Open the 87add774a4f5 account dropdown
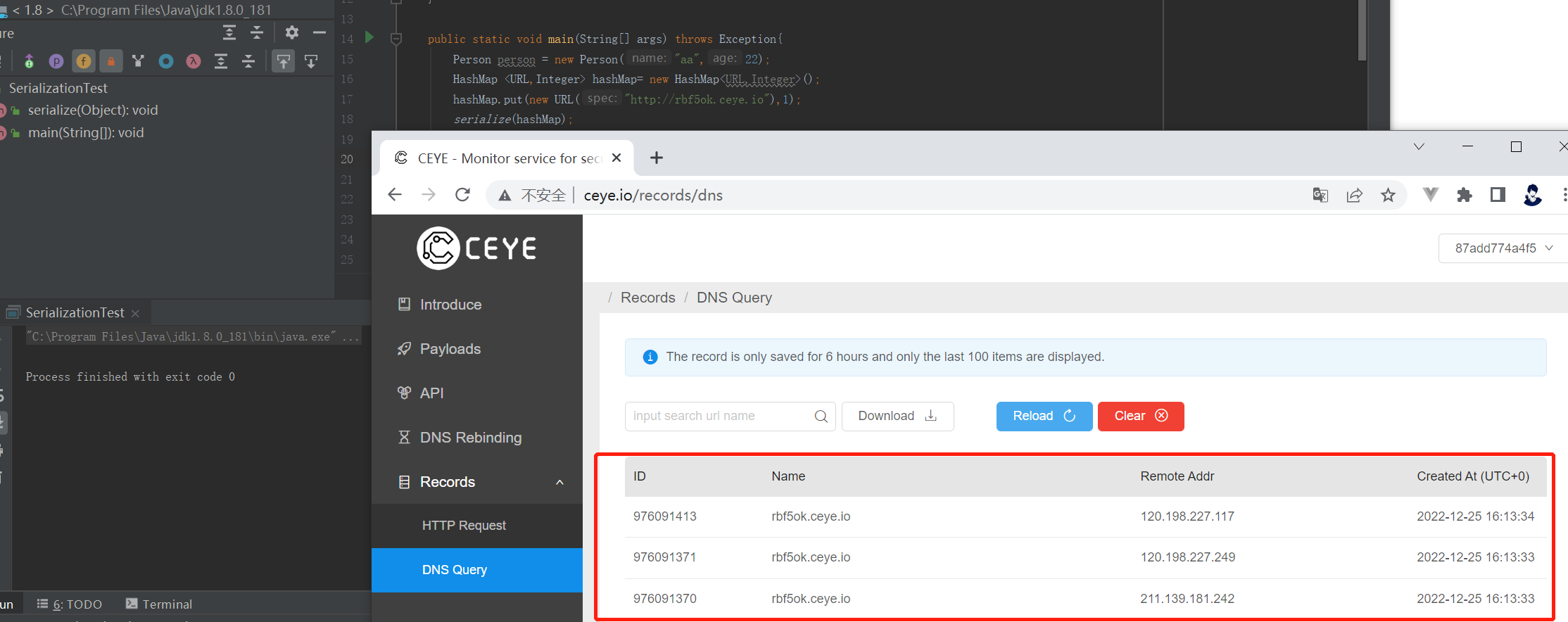Image resolution: width=1568 pixels, height=622 pixels. click(x=1503, y=248)
